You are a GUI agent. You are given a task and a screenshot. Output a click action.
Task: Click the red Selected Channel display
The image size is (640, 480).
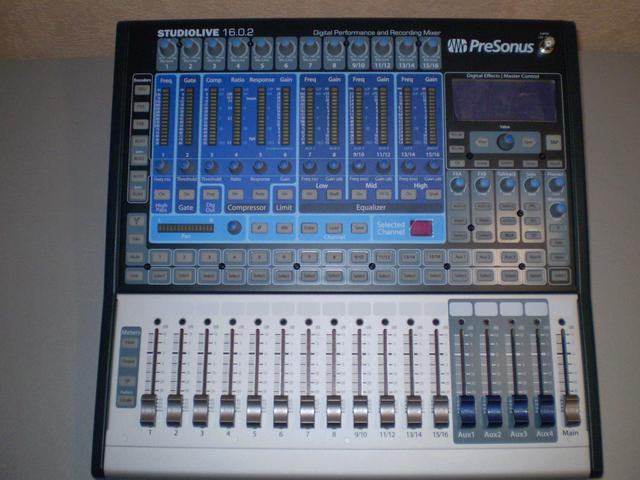(421, 228)
